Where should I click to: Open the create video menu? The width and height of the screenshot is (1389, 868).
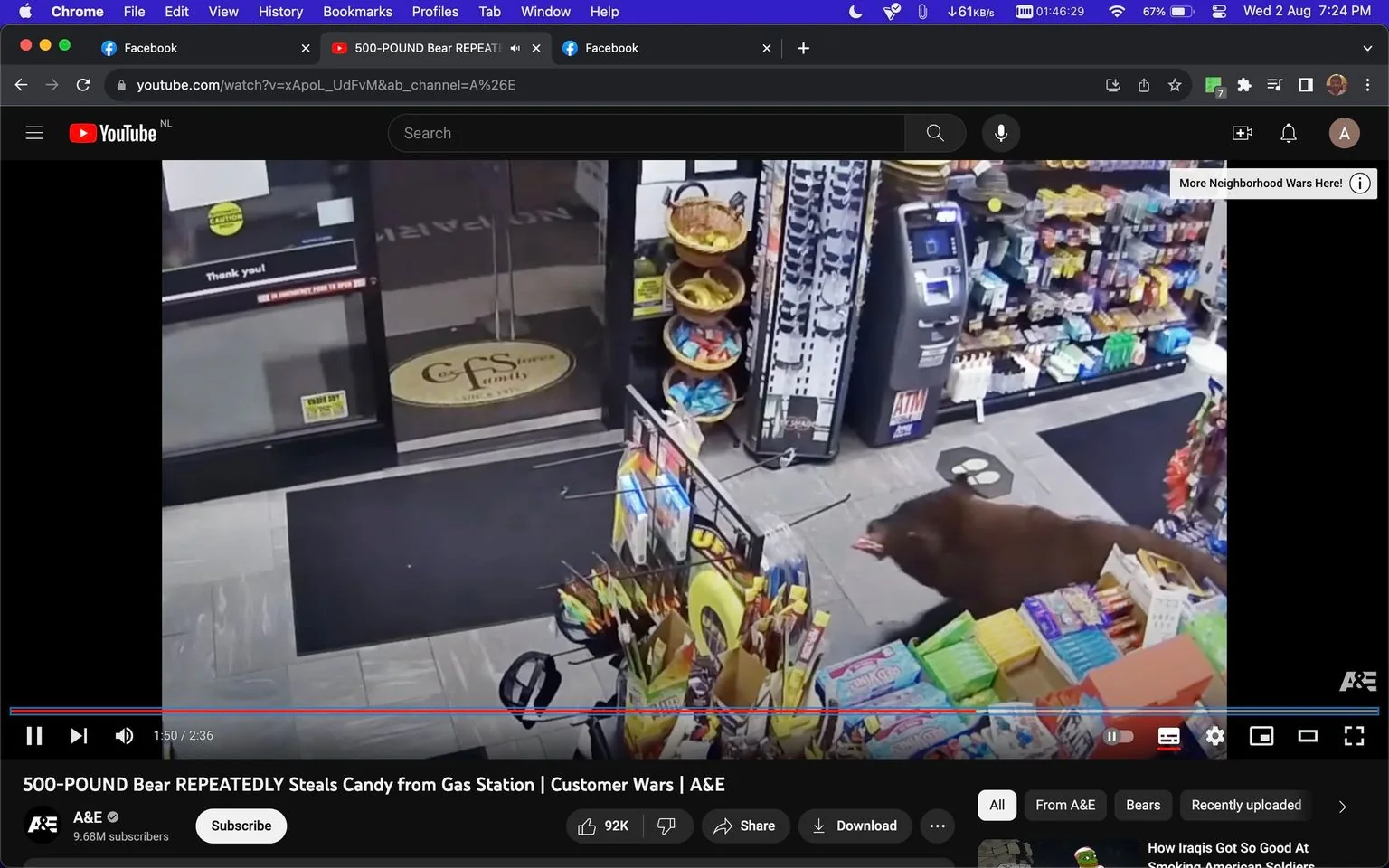click(x=1243, y=133)
